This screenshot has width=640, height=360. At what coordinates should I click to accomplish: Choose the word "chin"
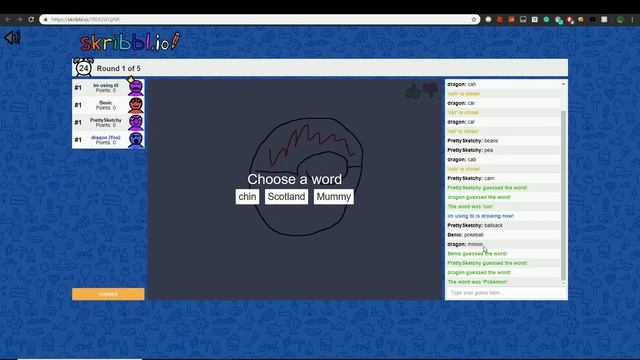coord(247,197)
